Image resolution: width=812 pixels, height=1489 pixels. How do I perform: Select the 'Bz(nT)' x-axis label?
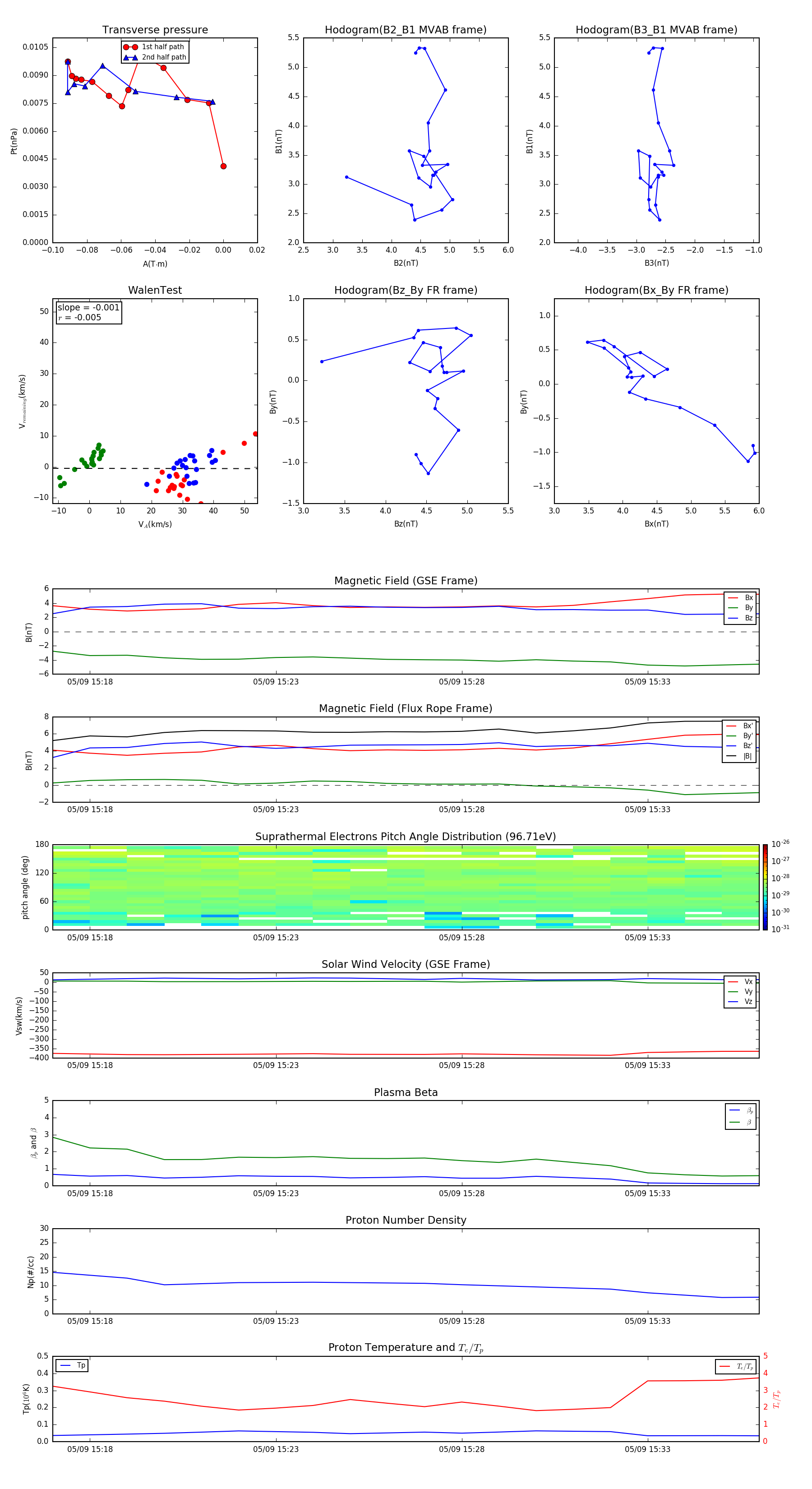tap(406, 524)
